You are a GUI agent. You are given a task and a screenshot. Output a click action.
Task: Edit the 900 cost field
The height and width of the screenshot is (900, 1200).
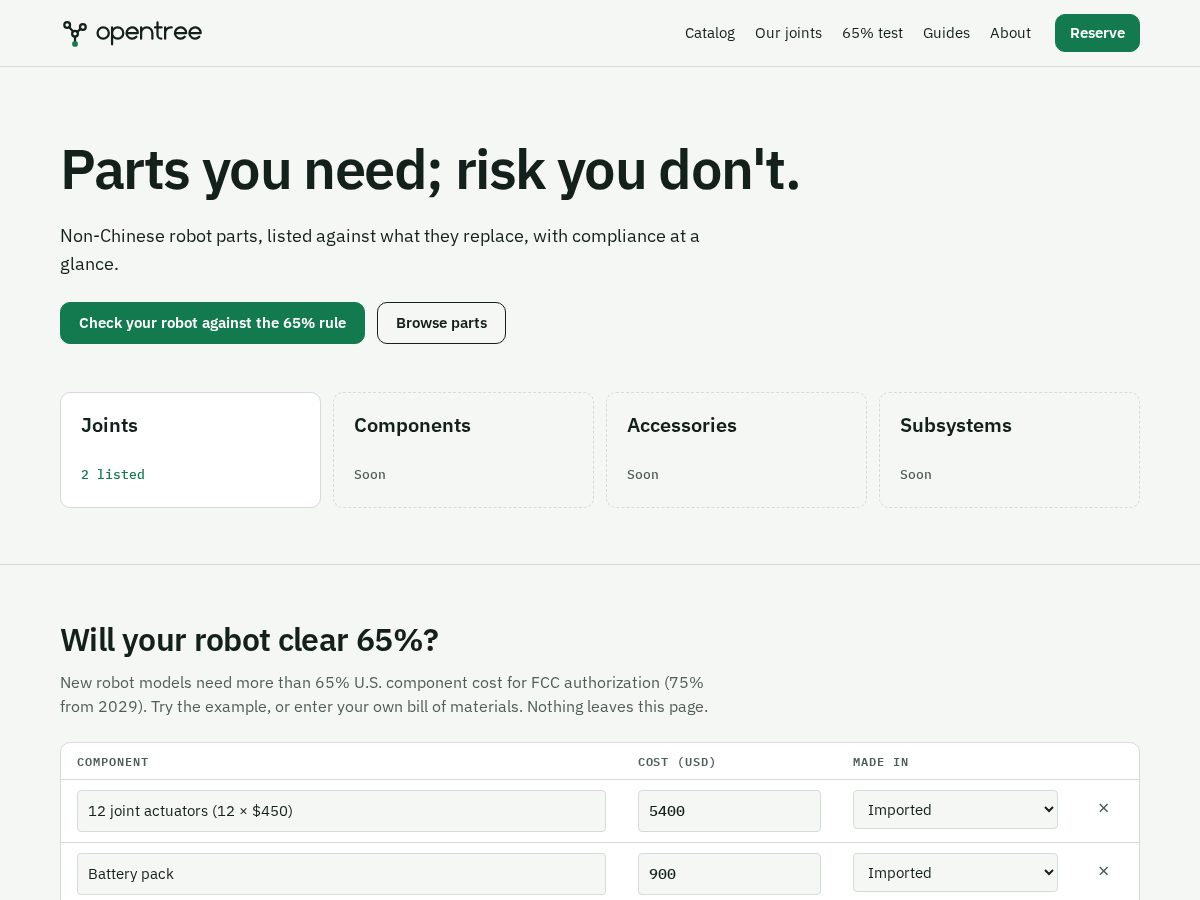(x=729, y=874)
